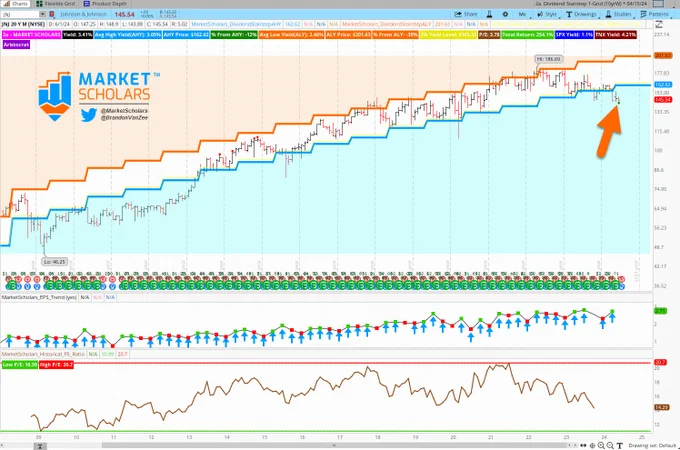Viewport: 680px width, 450px height.
Task: Click the black 'Yield: 3.41%' label
Action: click(77, 35)
